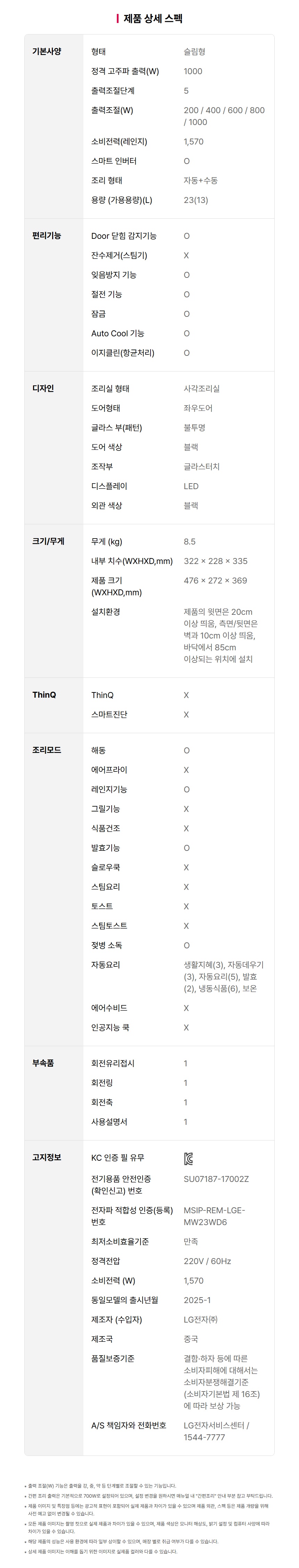Click the 설치환경 description text
Viewport: 299px width, 1568px height.
[x=221, y=635]
